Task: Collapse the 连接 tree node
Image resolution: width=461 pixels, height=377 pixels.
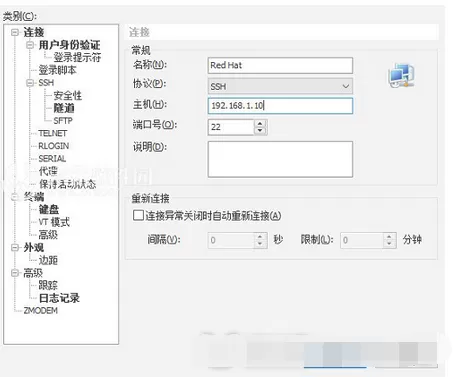Action: coord(15,32)
